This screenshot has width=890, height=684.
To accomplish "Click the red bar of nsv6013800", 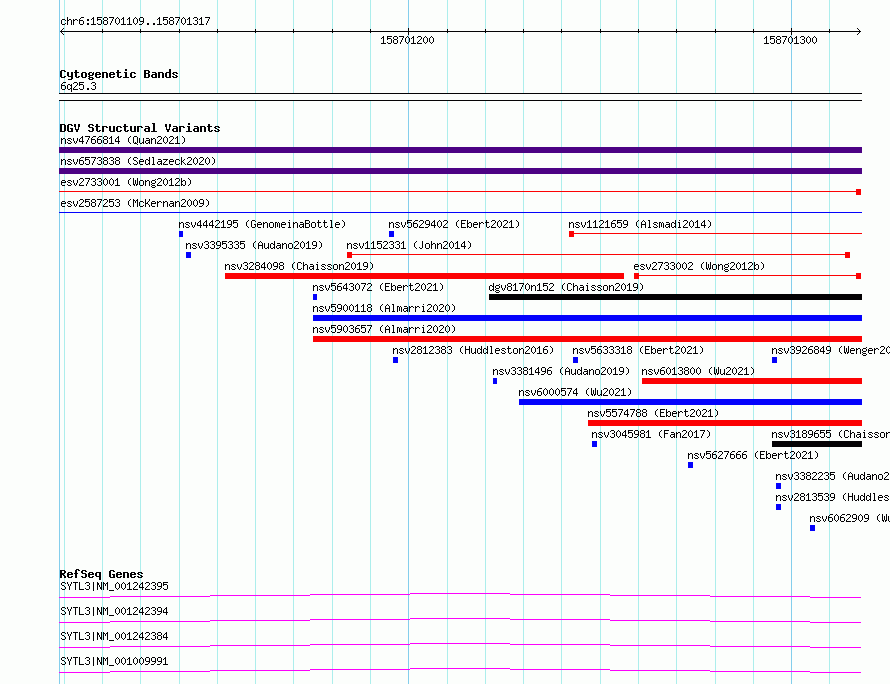I will click(x=752, y=381).
